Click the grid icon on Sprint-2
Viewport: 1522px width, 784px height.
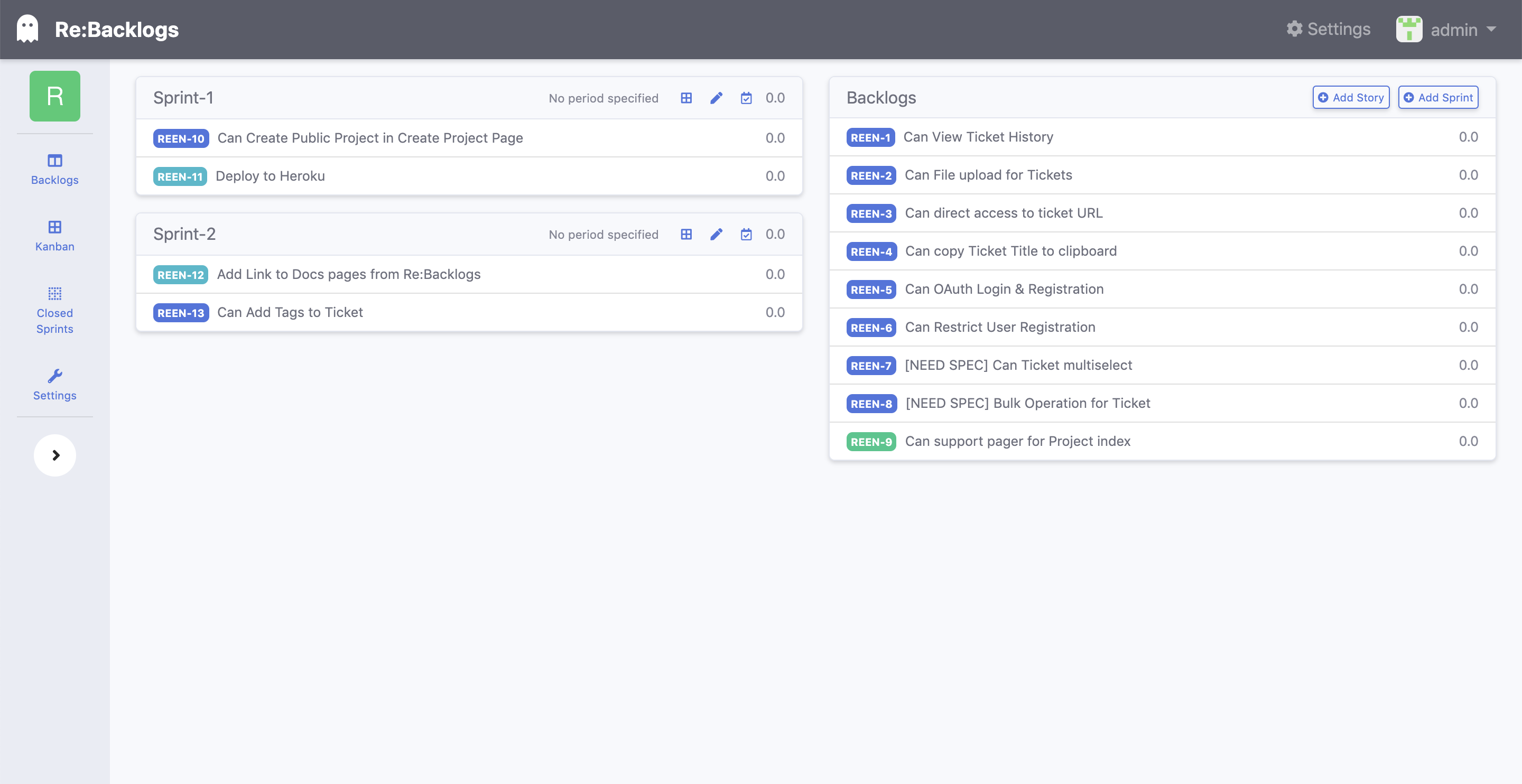[x=686, y=233]
